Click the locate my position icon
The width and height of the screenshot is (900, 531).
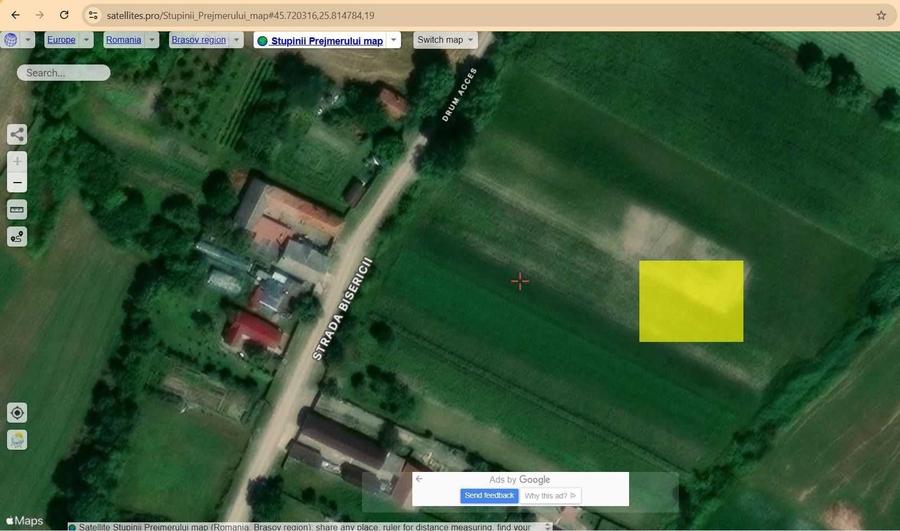pos(17,413)
